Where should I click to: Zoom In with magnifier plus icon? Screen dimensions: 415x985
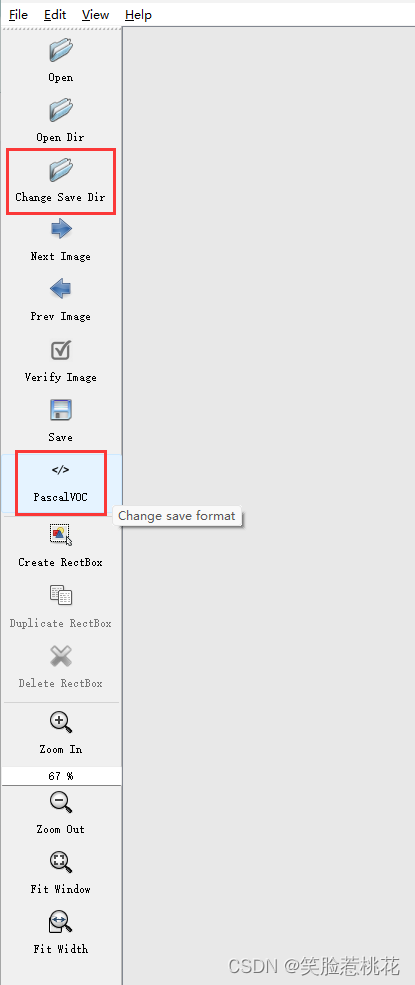pyautogui.click(x=61, y=722)
